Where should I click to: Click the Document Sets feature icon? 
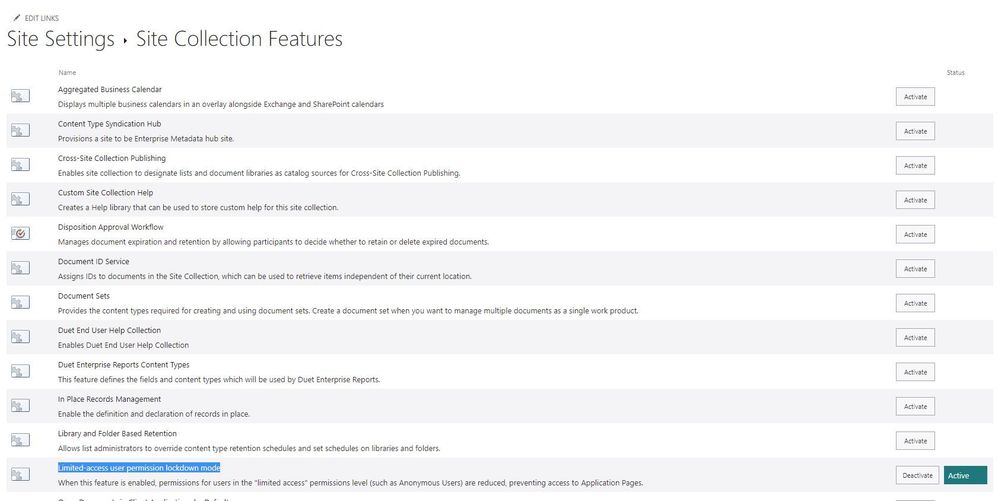(x=21, y=303)
